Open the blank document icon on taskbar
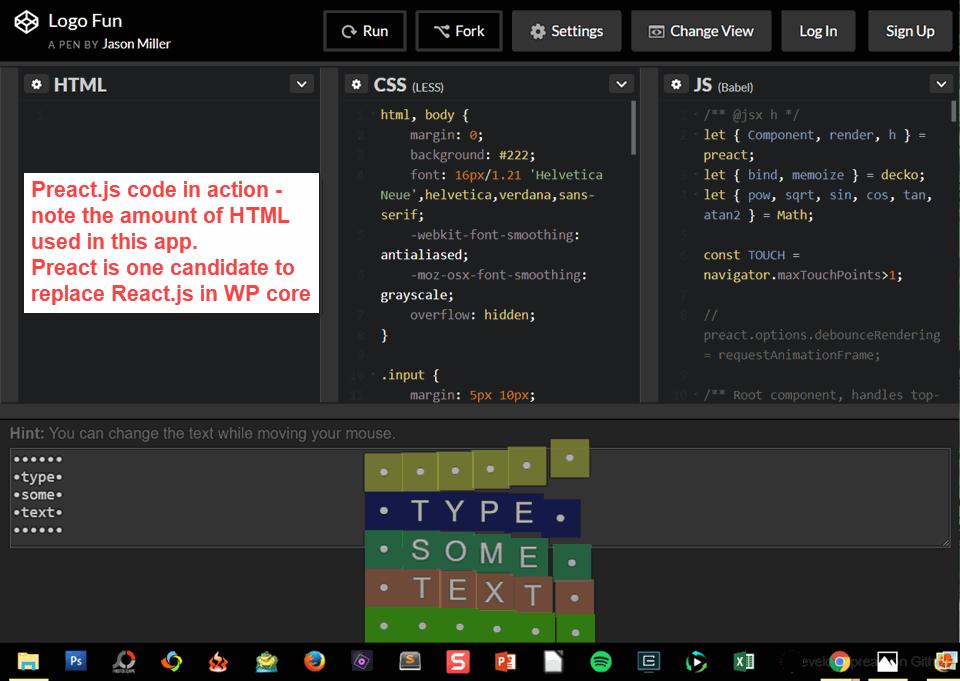Viewport: 960px width, 681px height. 553,662
